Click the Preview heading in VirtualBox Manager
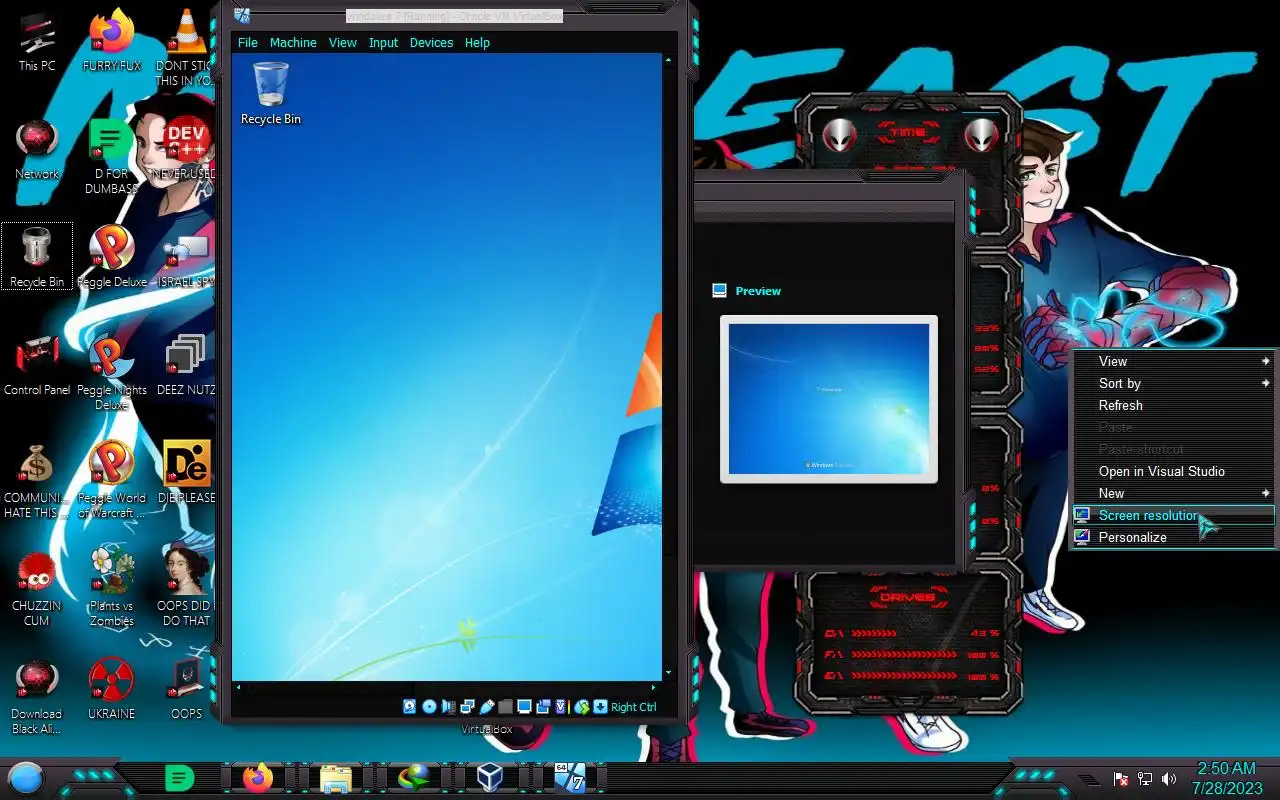This screenshot has width=1280, height=800. pyautogui.click(x=758, y=291)
